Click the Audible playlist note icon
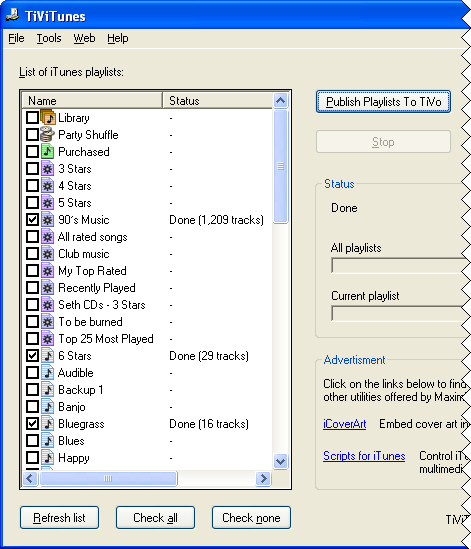Screen dimensions: 471x549 click(x=48, y=373)
